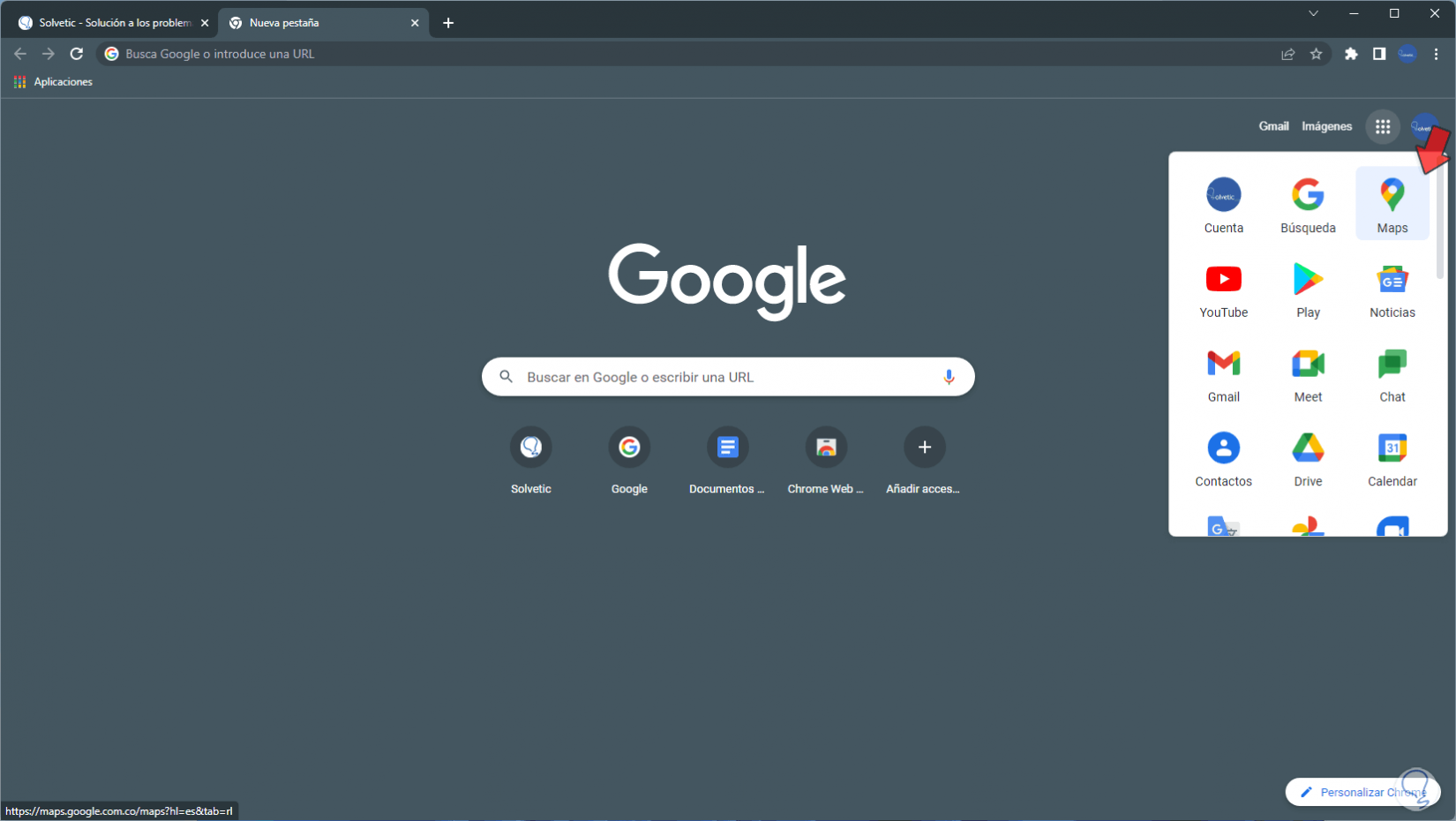Add a new shortcut with Añadir acceso
This screenshot has width=1456, height=821.
click(x=924, y=460)
